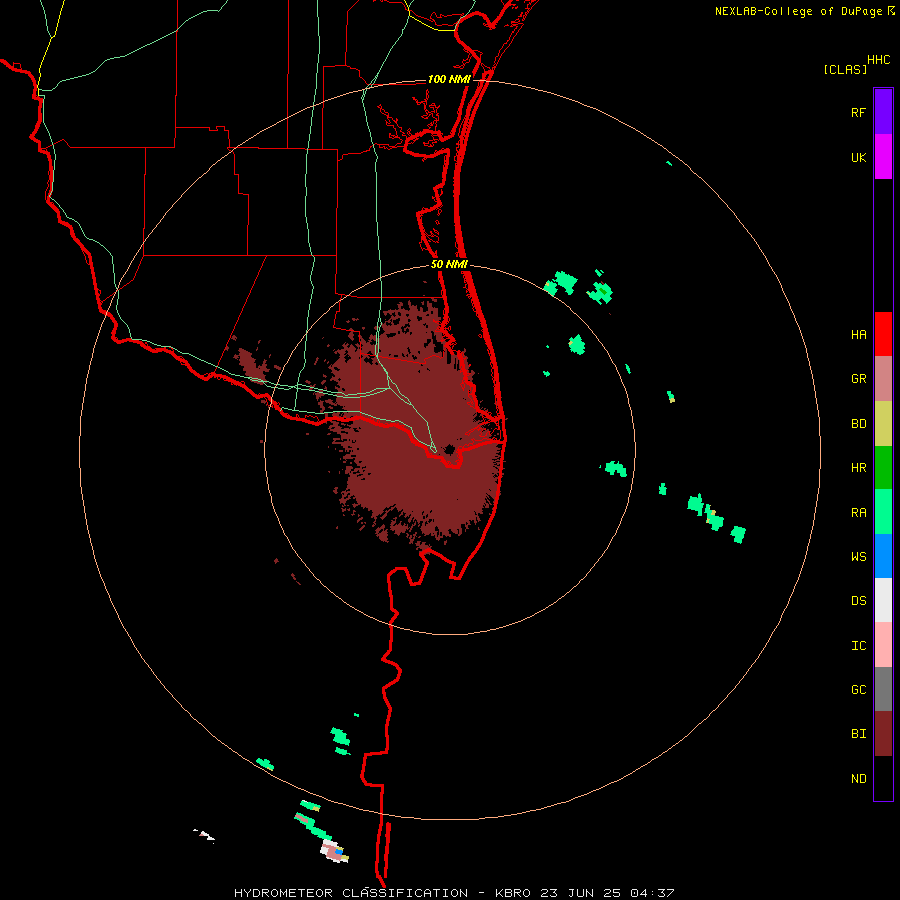Click the IC pink legend swatch

(883, 645)
